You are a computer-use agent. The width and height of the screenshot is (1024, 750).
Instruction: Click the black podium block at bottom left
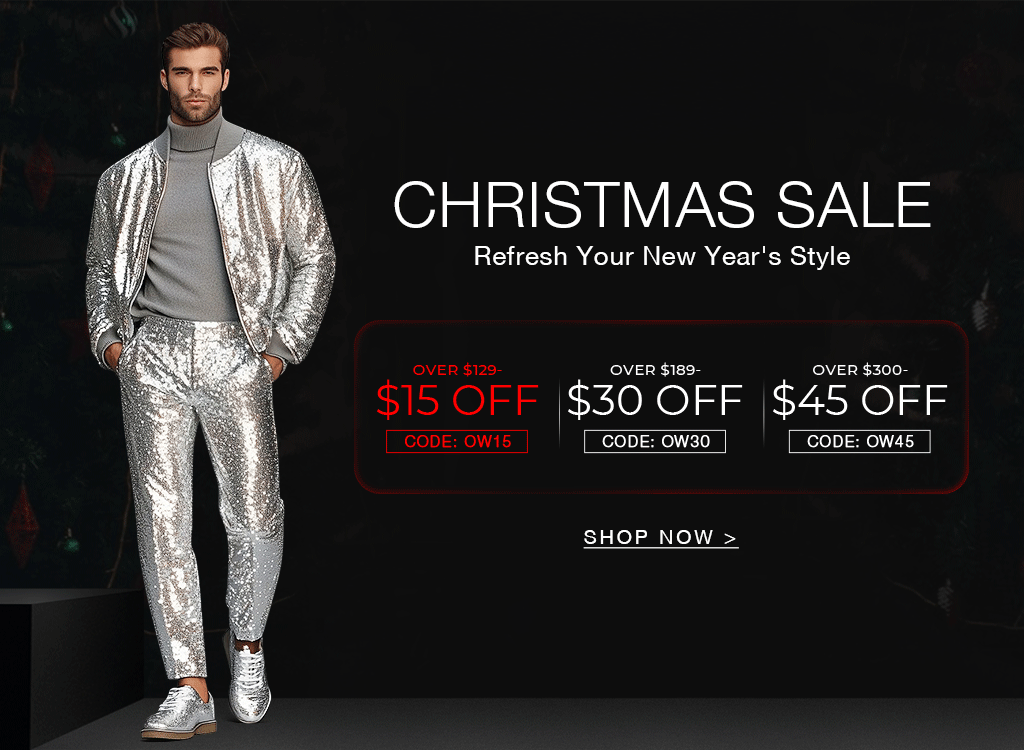click(x=71, y=666)
